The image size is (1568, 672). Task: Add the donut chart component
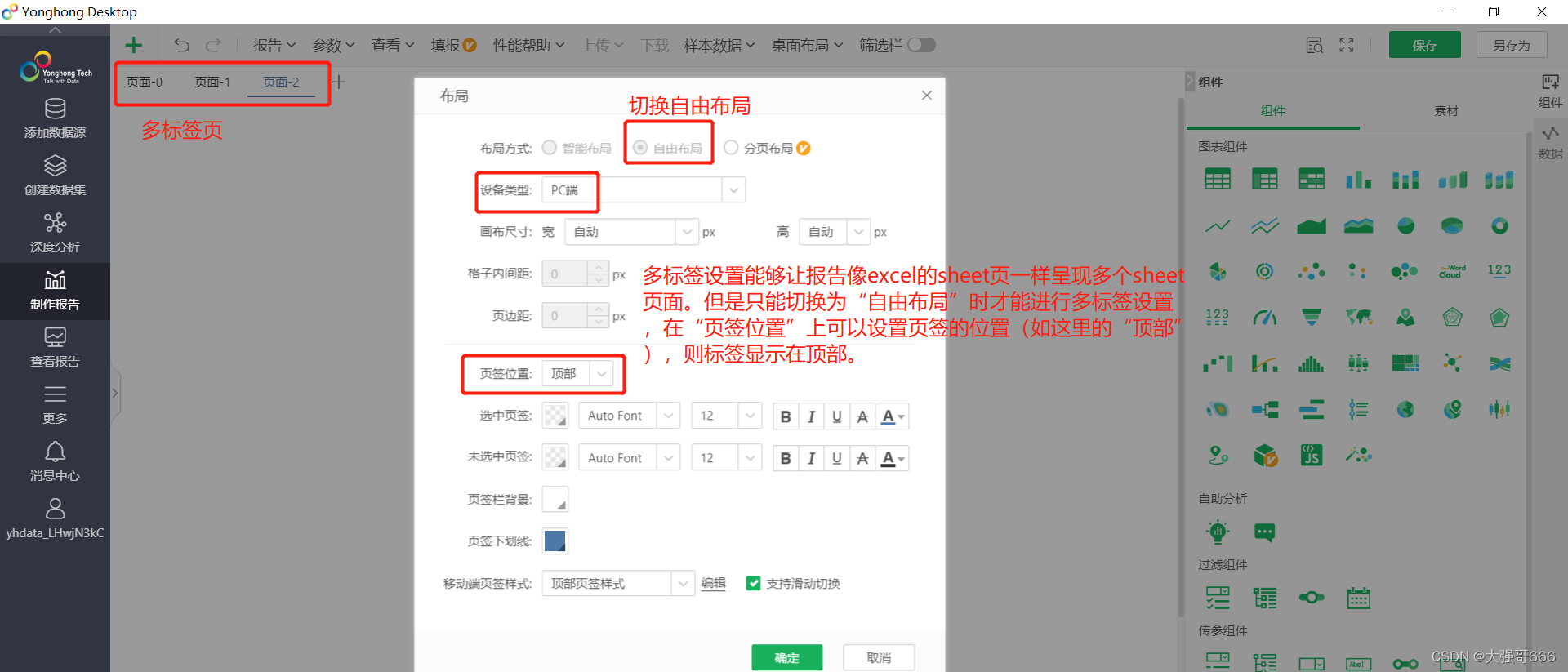pyautogui.click(x=1499, y=226)
